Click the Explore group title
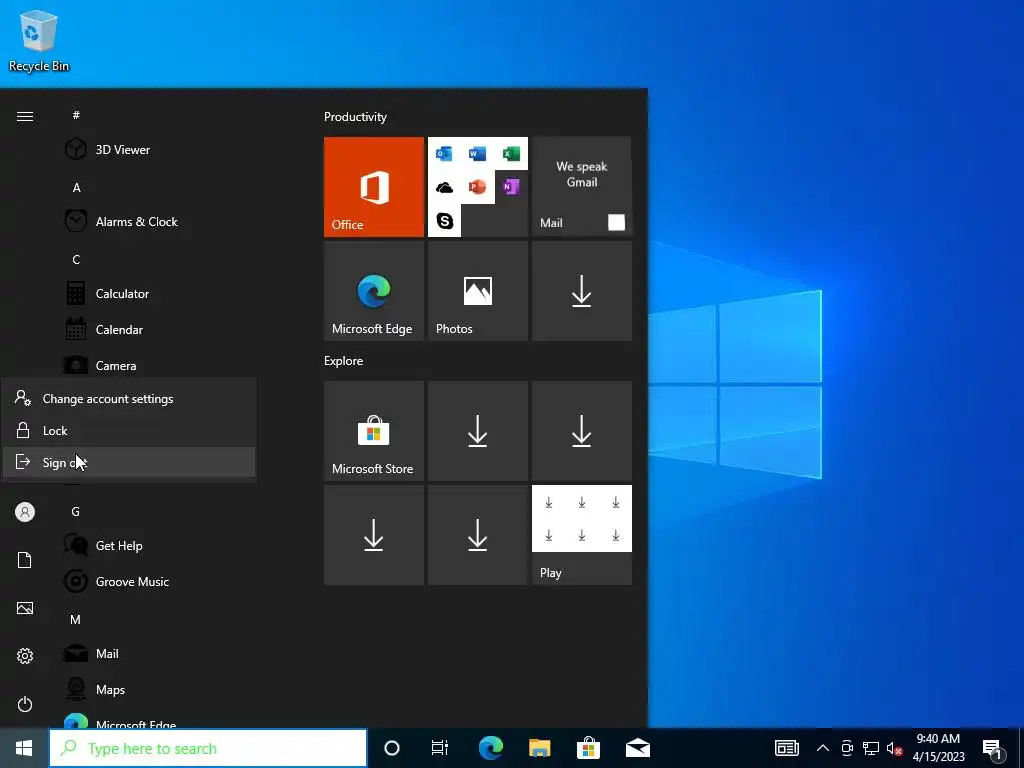Viewport: 1024px width, 768px height. tap(344, 360)
